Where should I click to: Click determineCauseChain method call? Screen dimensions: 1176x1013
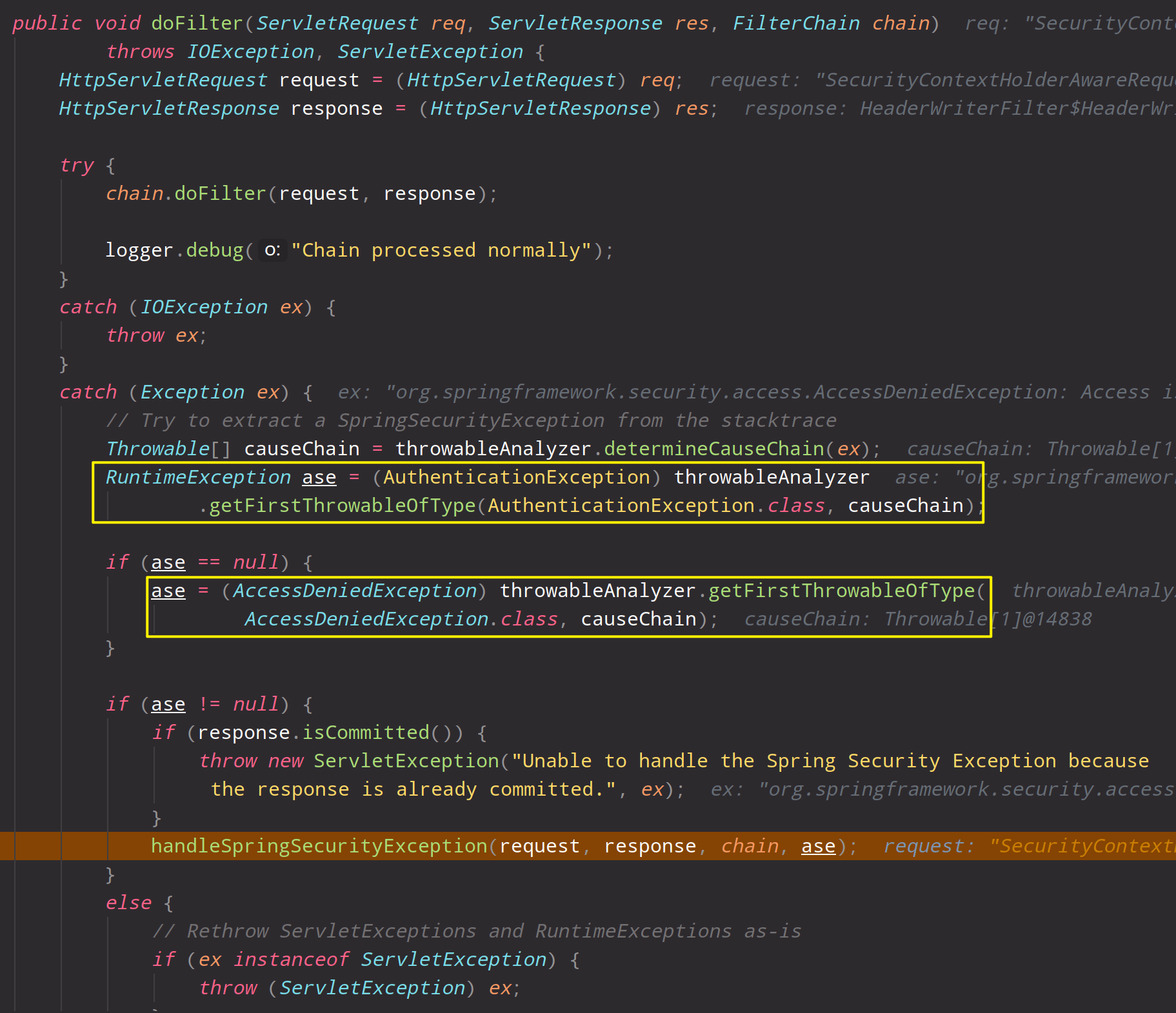(714, 449)
